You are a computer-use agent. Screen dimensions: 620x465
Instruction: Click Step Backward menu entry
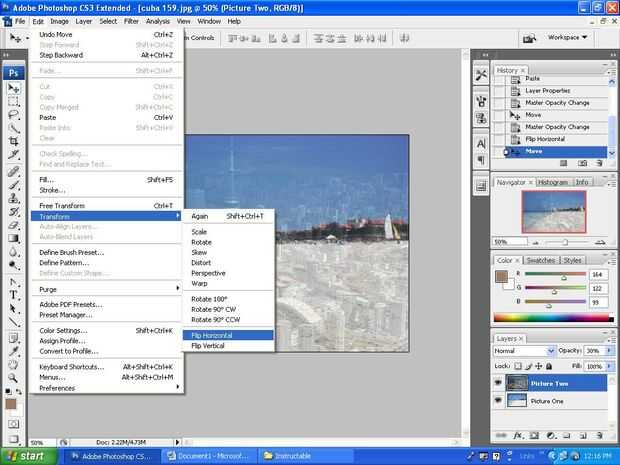pyautogui.click(x=106, y=55)
